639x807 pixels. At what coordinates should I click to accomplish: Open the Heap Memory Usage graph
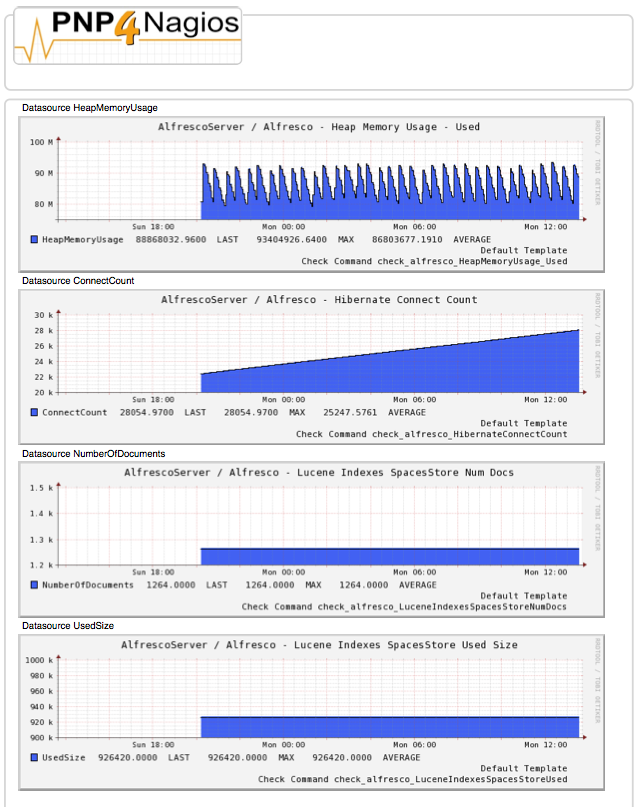pos(312,194)
